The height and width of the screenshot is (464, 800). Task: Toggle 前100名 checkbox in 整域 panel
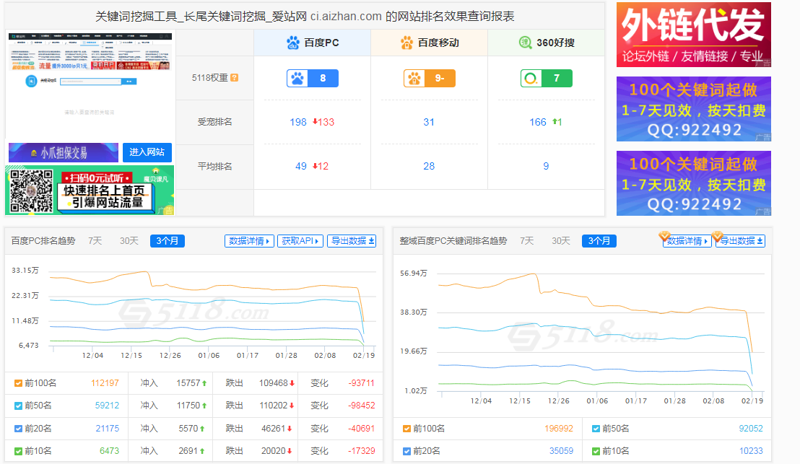[x=407, y=429]
